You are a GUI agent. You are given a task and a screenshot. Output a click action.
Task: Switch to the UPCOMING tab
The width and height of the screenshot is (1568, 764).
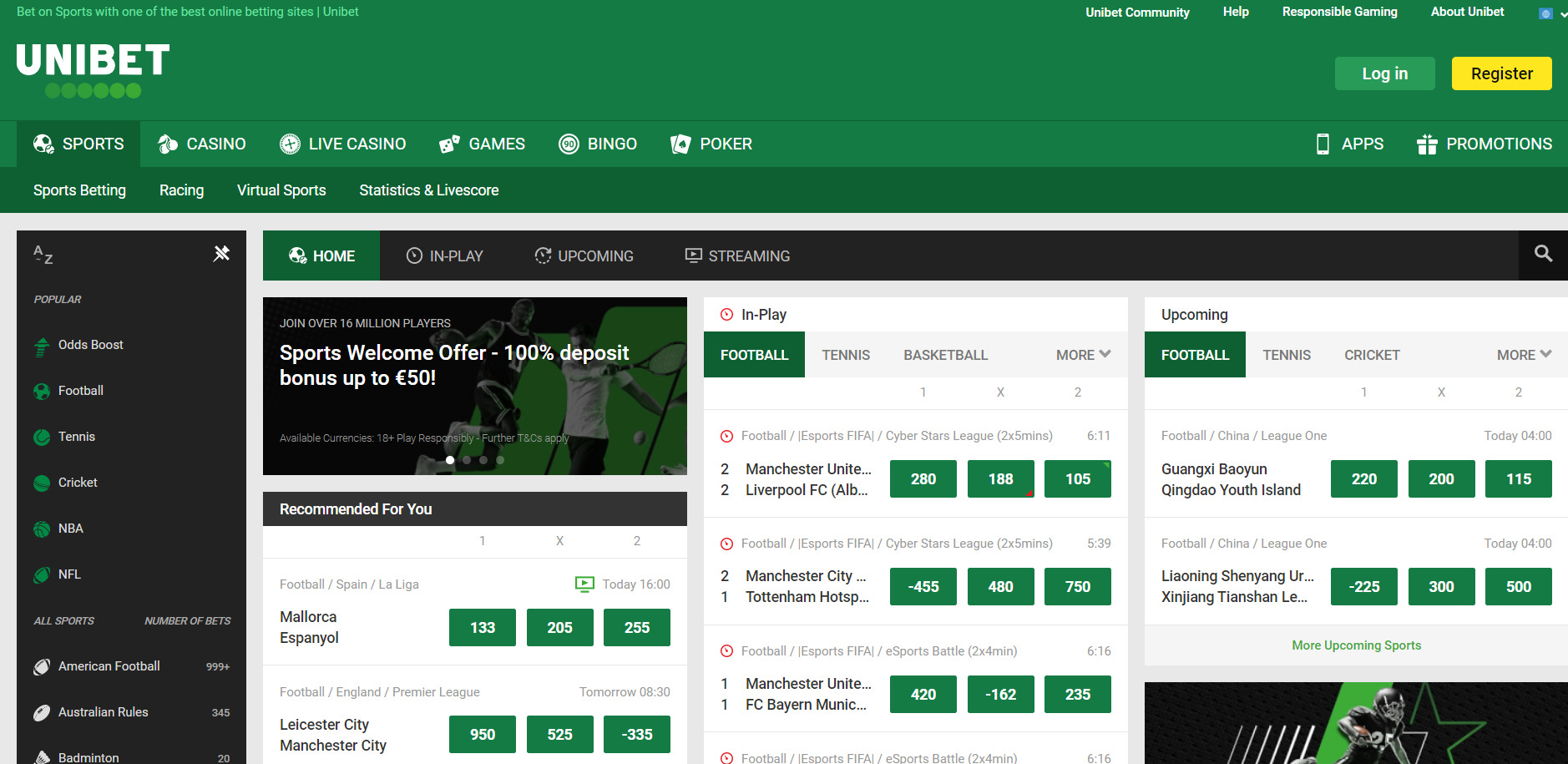point(584,256)
